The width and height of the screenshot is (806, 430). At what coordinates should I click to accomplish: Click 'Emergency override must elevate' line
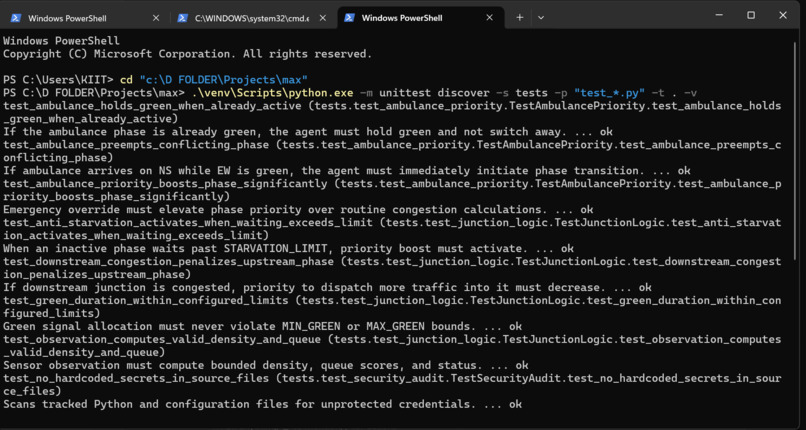[x=298, y=210]
